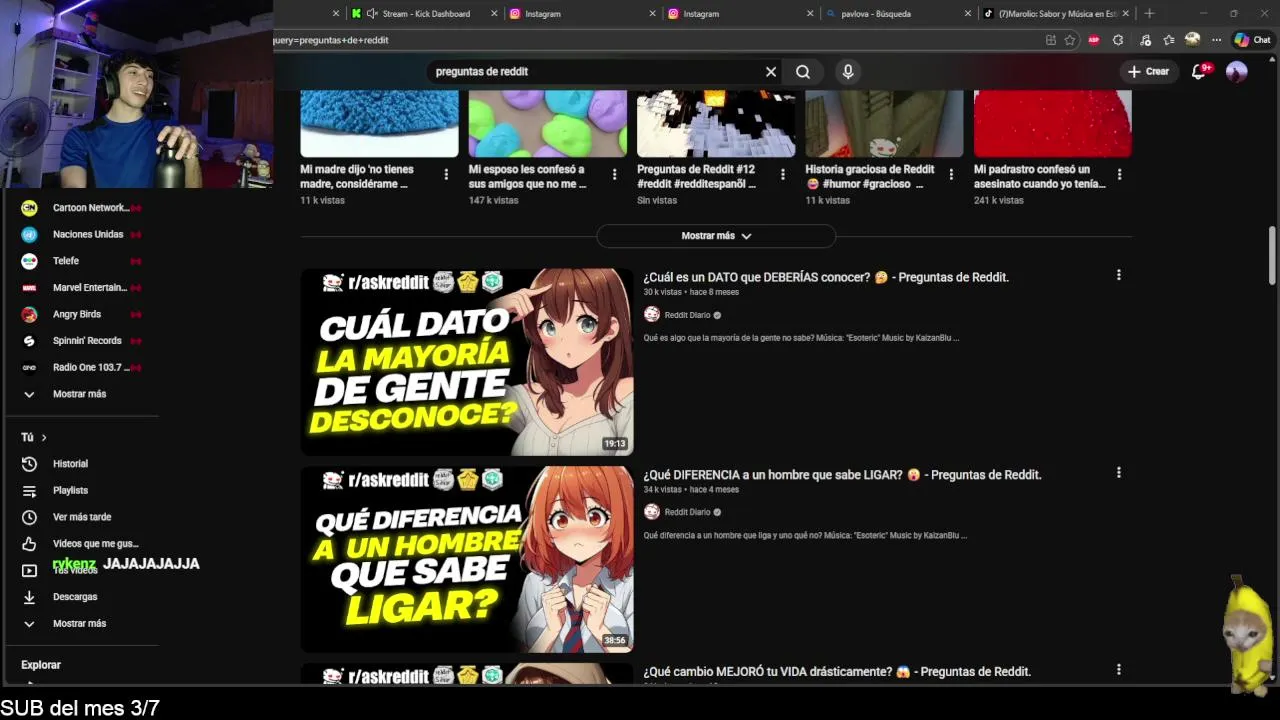Viewport: 1280px width, 720px height.
Task: Start voice search with the microphone icon
Action: point(848,72)
